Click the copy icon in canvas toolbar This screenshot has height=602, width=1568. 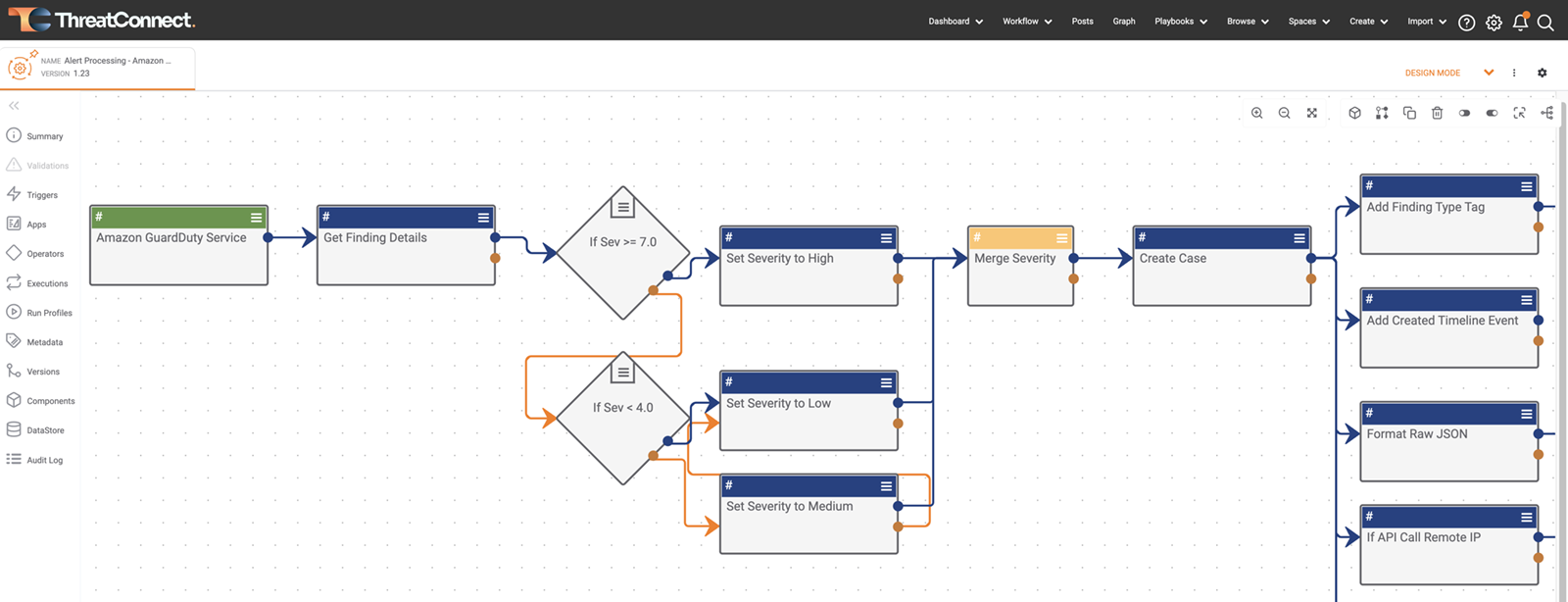pyautogui.click(x=1409, y=114)
